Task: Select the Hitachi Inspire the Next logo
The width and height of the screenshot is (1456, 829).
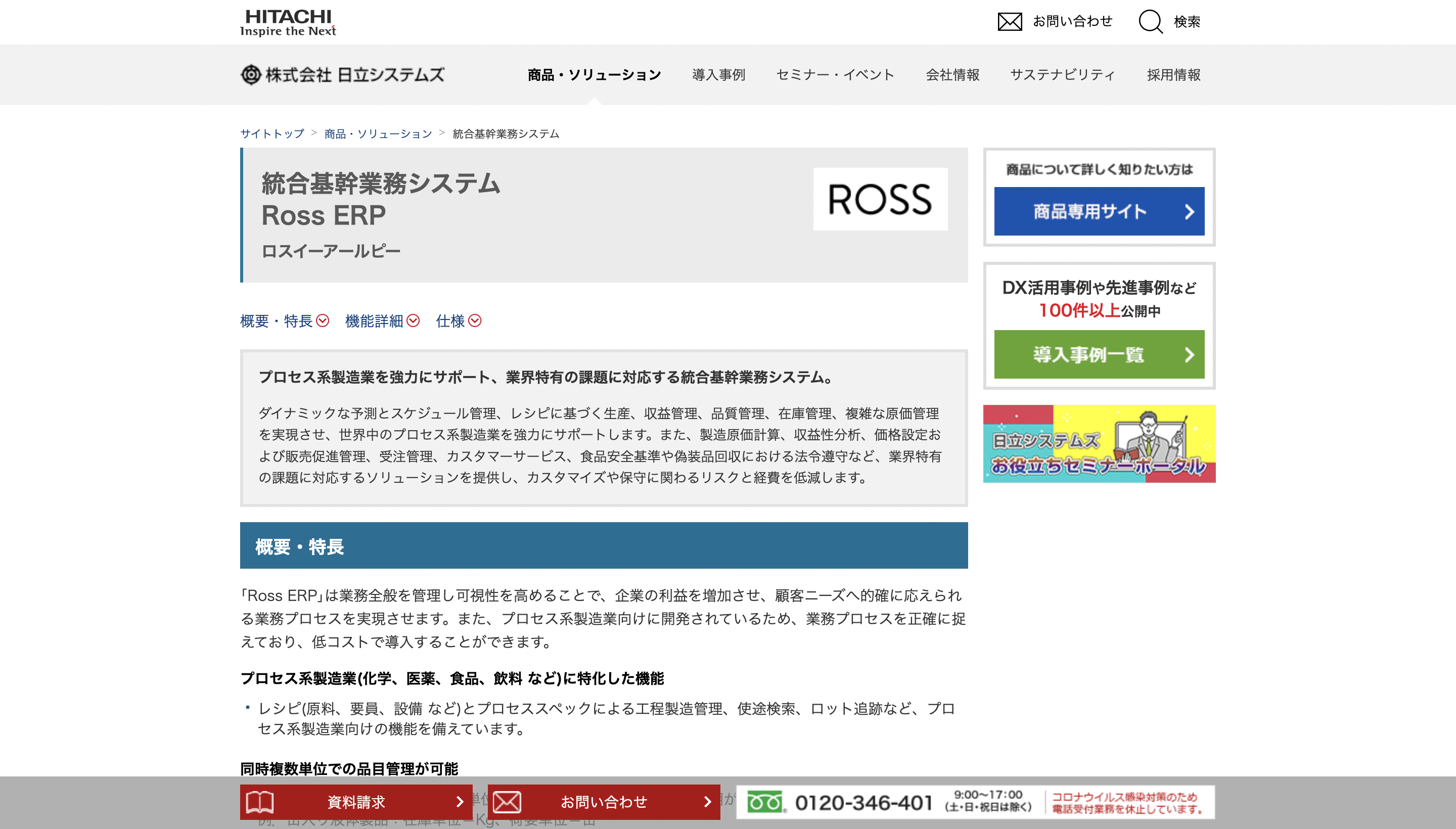Action: 288,22
